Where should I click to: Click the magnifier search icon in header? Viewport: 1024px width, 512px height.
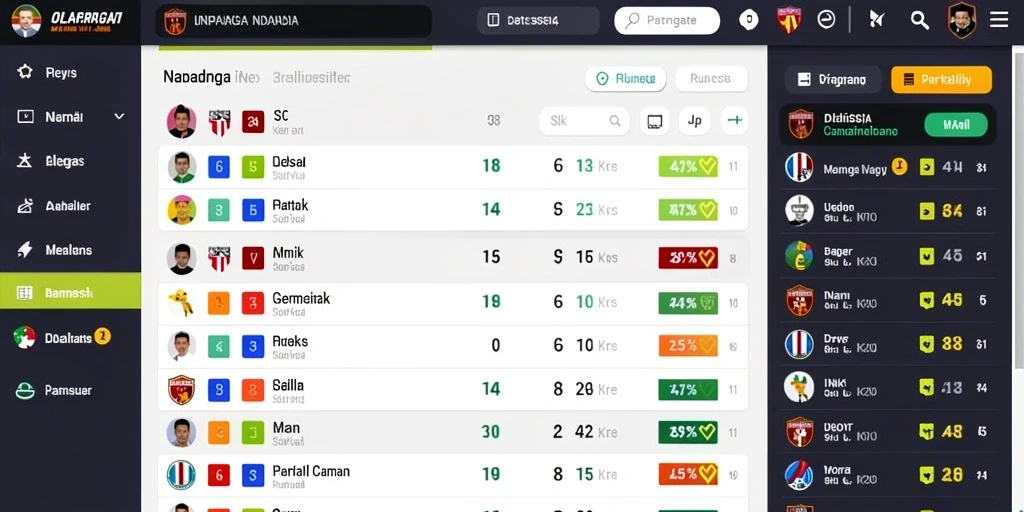pyautogui.click(x=920, y=21)
